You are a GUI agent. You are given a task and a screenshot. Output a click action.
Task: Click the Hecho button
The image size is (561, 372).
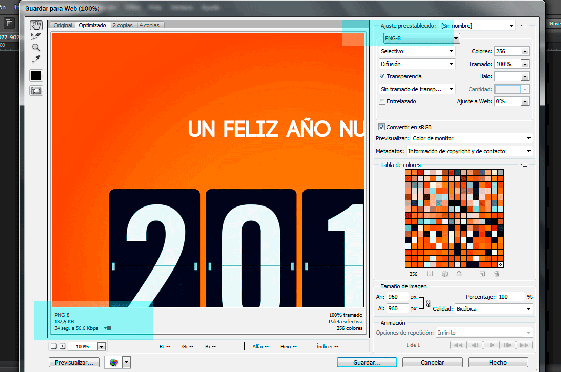(498, 362)
